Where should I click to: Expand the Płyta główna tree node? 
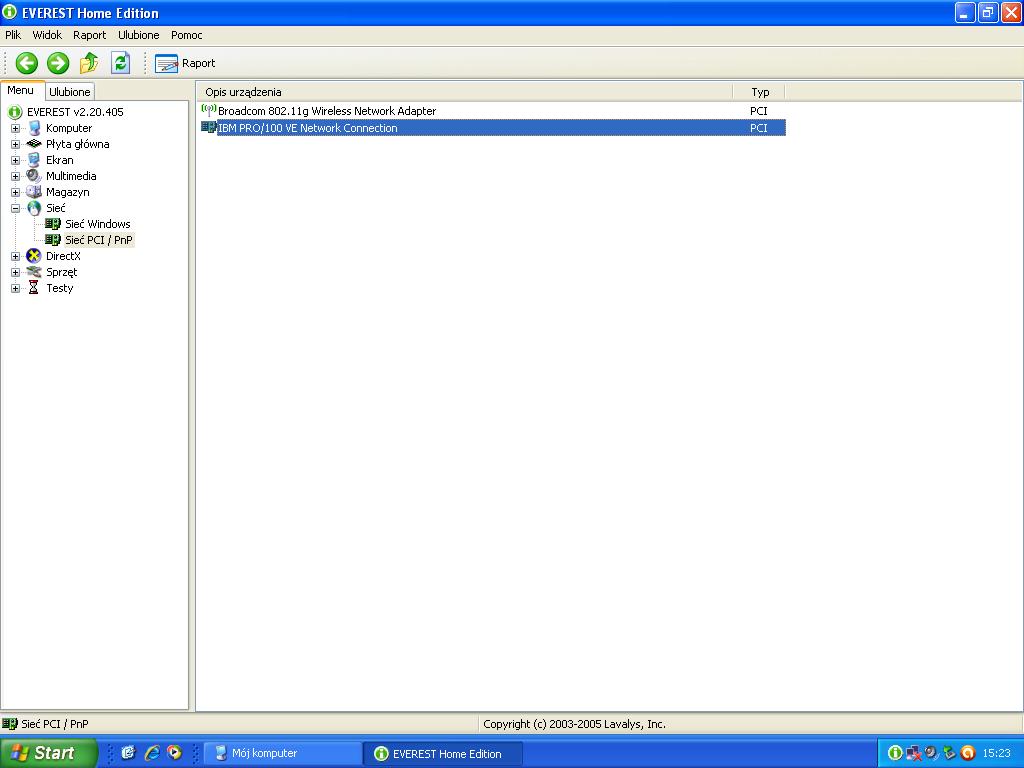pyautogui.click(x=15, y=144)
